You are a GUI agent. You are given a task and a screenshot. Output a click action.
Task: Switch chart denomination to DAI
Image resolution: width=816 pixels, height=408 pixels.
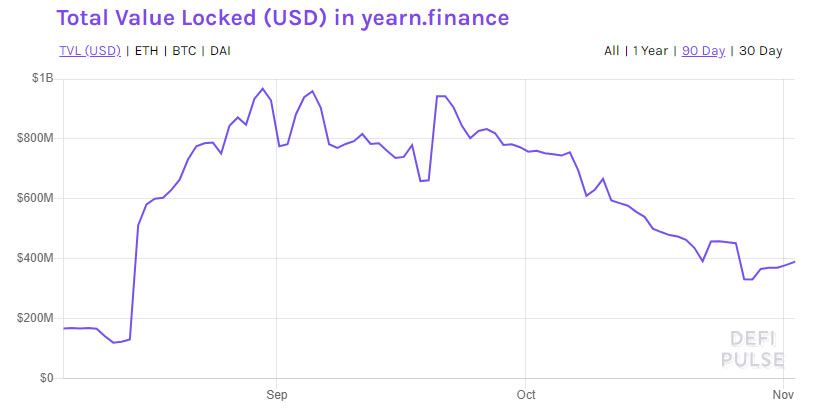click(219, 51)
